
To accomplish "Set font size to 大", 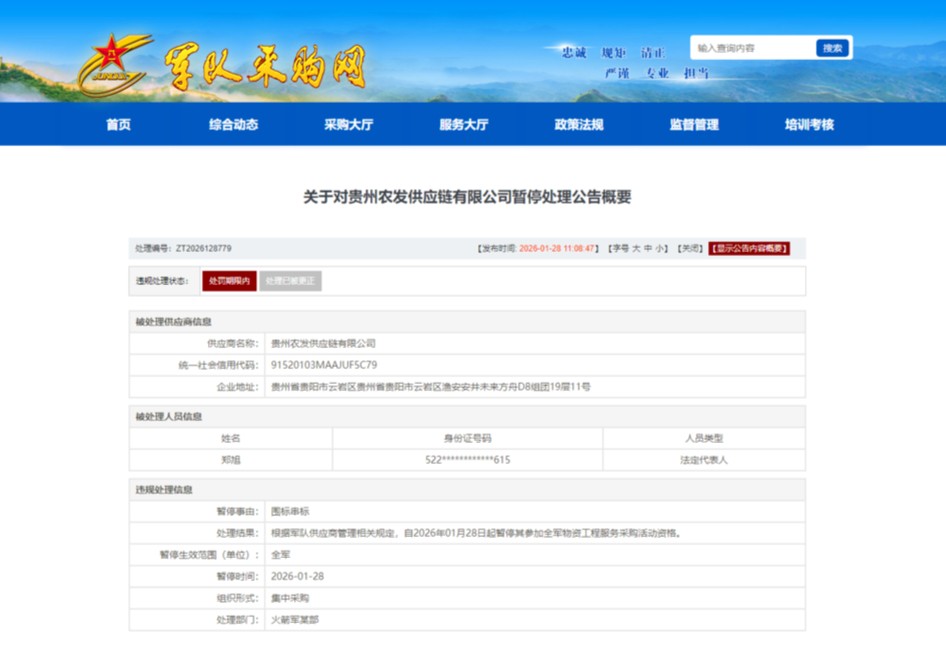I will pos(636,248).
